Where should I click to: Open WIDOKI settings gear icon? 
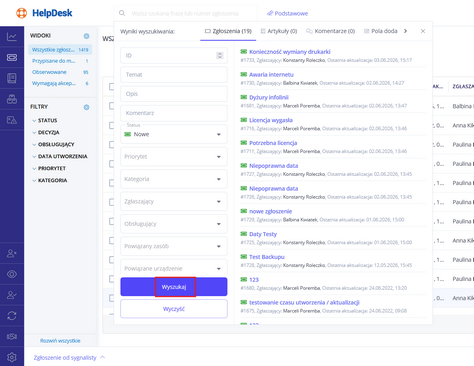[86, 36]
